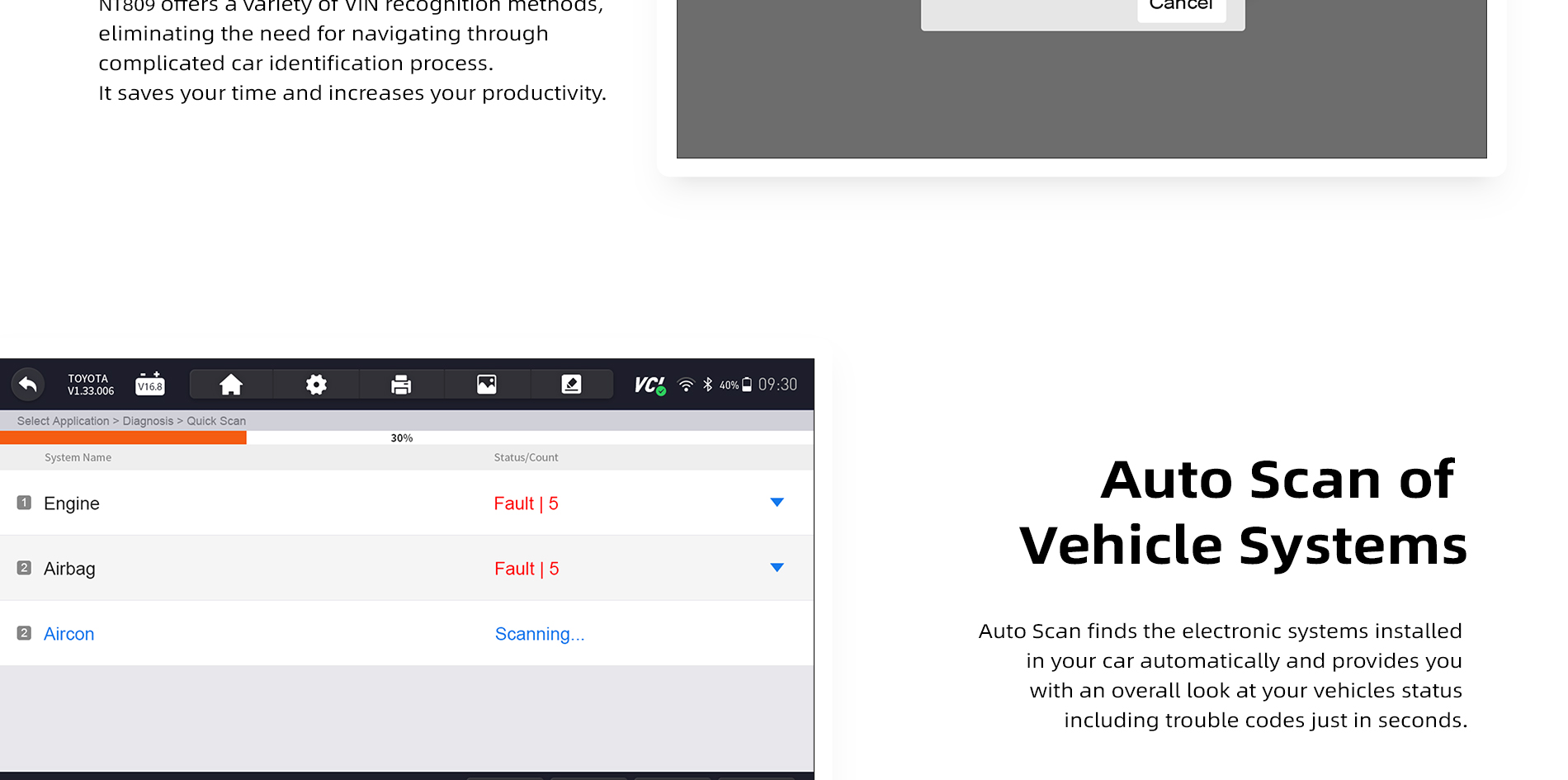Select the Aircon system being scanned

coord(69,634)
